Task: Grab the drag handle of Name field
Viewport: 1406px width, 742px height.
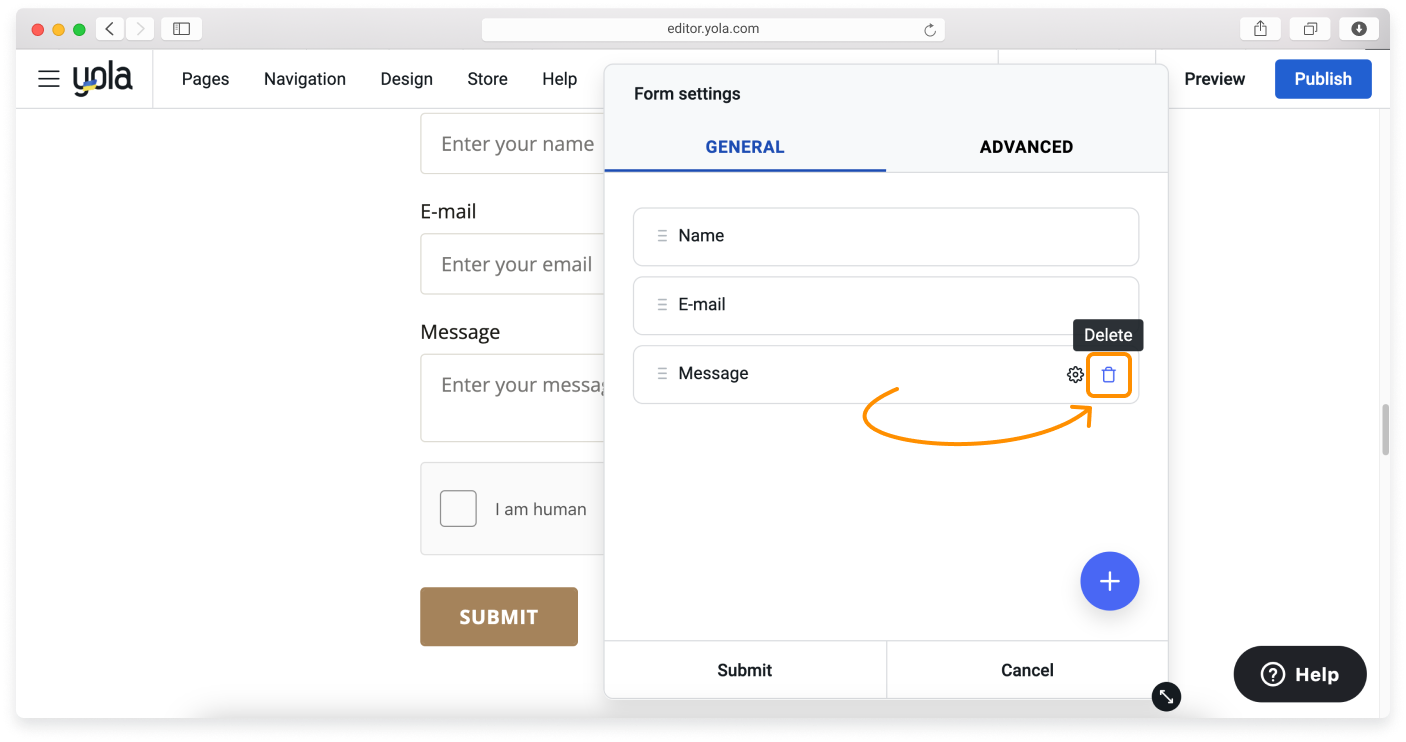Action: (661, 236)
